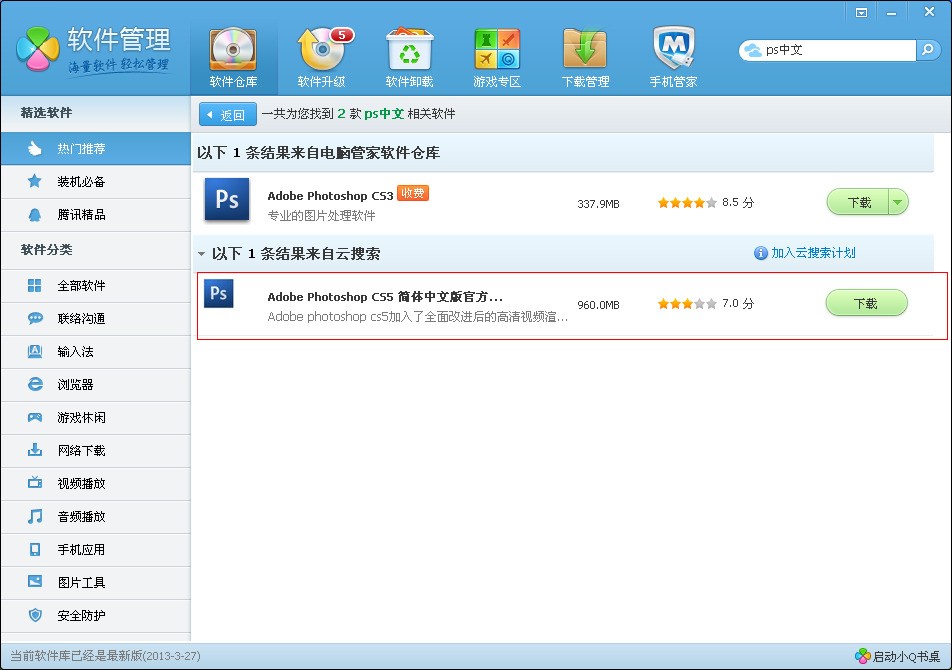Click the search field containing ps中文
Viewport: 952px width, 670px height.
835,49
